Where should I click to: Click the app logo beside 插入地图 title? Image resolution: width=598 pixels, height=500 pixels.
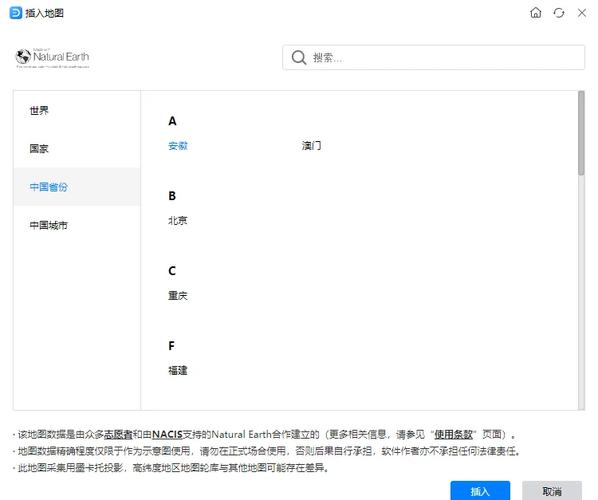click(x=16, y=13)
